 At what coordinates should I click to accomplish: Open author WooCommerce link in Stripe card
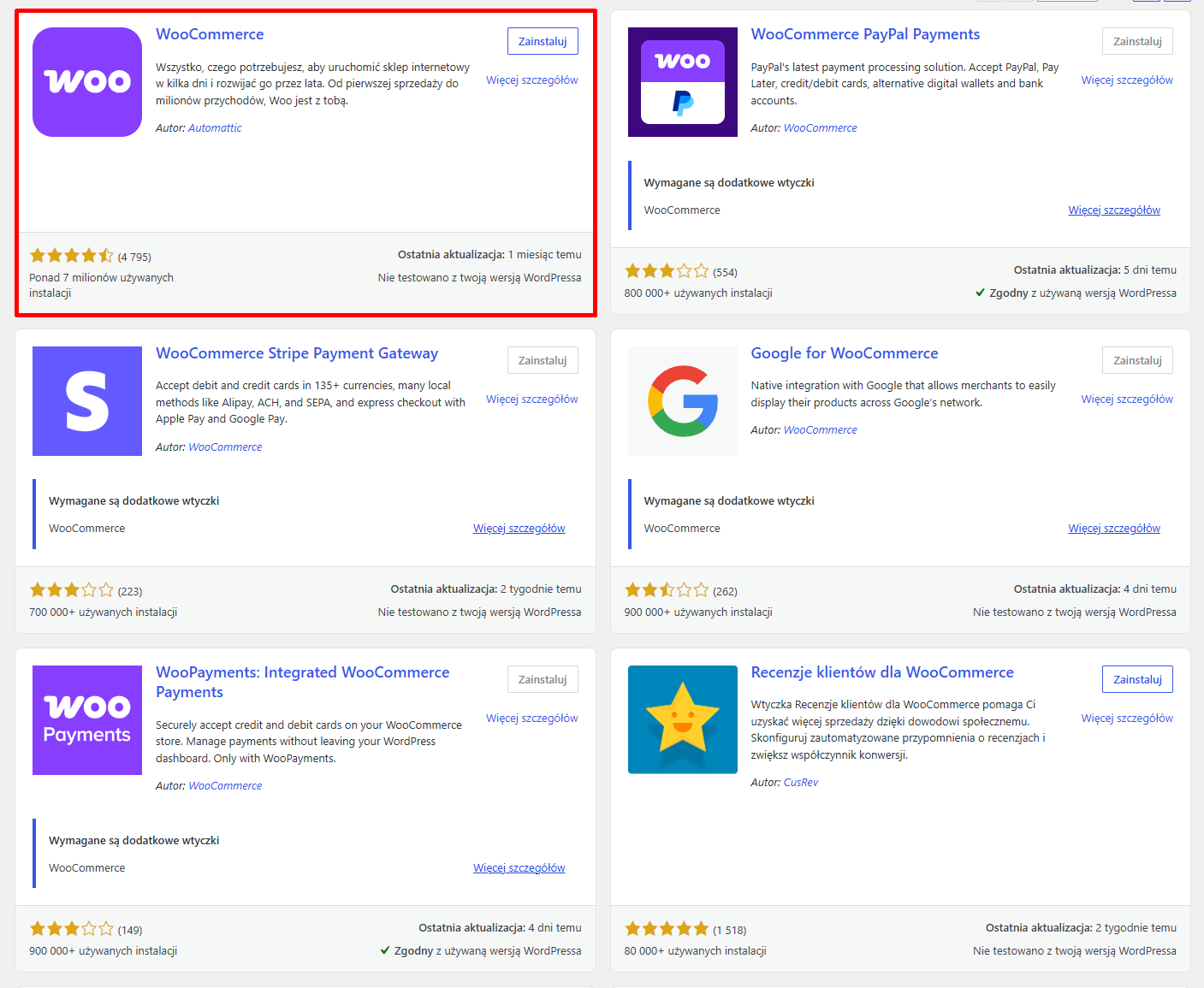pyautogui.click(x=225, y=447)
